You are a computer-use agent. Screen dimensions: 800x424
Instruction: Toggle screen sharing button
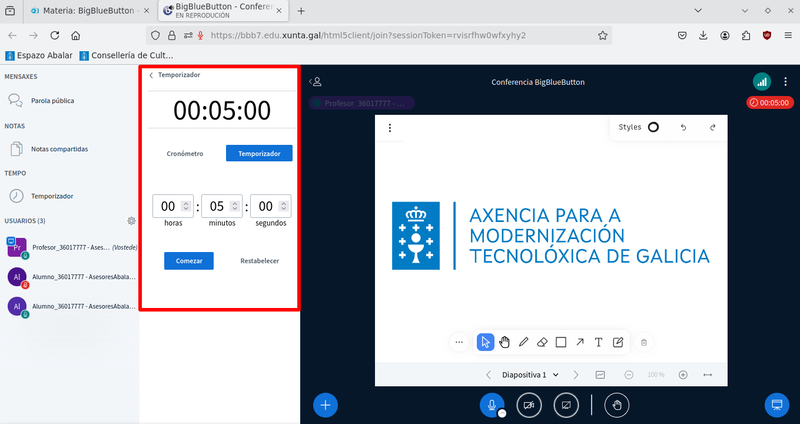pos(566,405)
